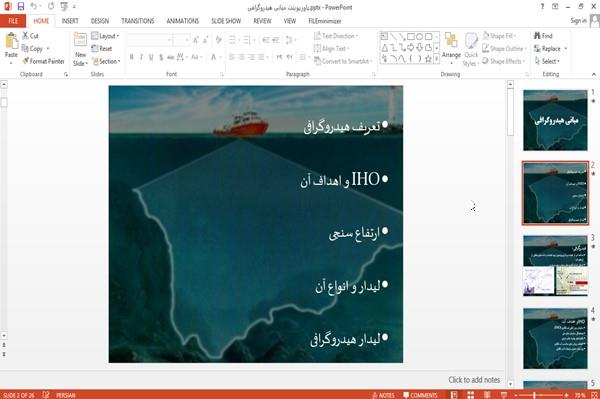Screen dimensions: 600x399
Task: Switch to SLIDE SHOW tab
Action: [x=226, y=21]
